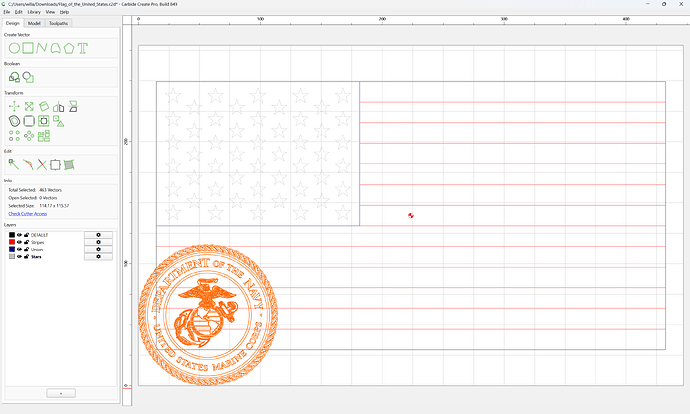Click the Check Cutter Access link
The image size is (690, 414).
click(28, 214)
